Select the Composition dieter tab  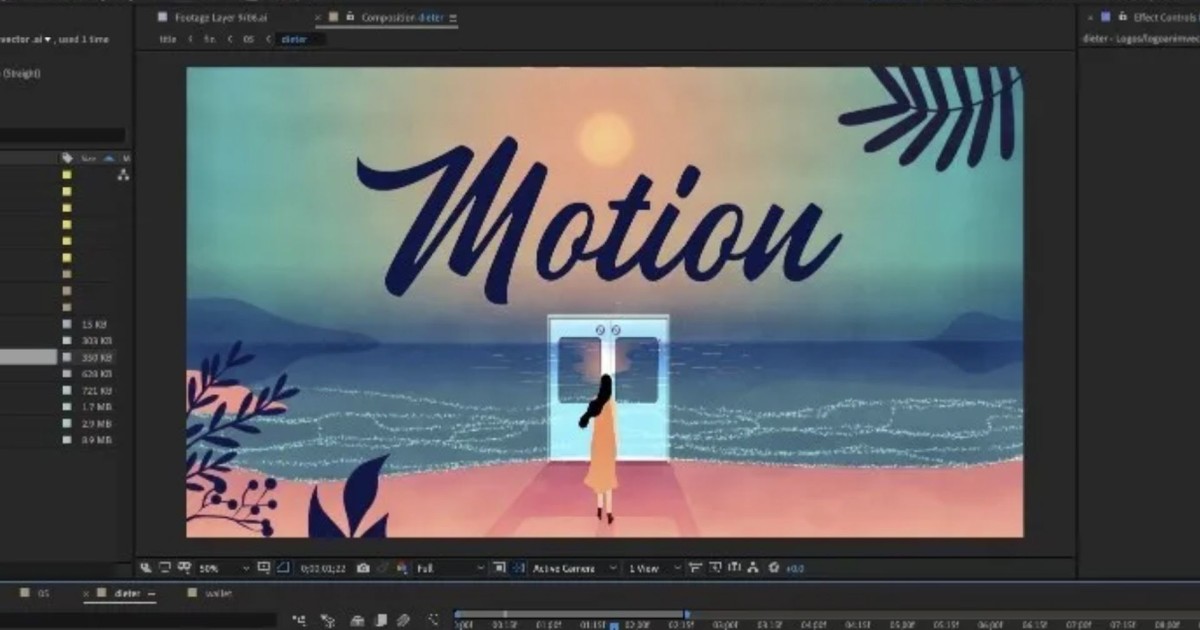(x=401, y=18)
